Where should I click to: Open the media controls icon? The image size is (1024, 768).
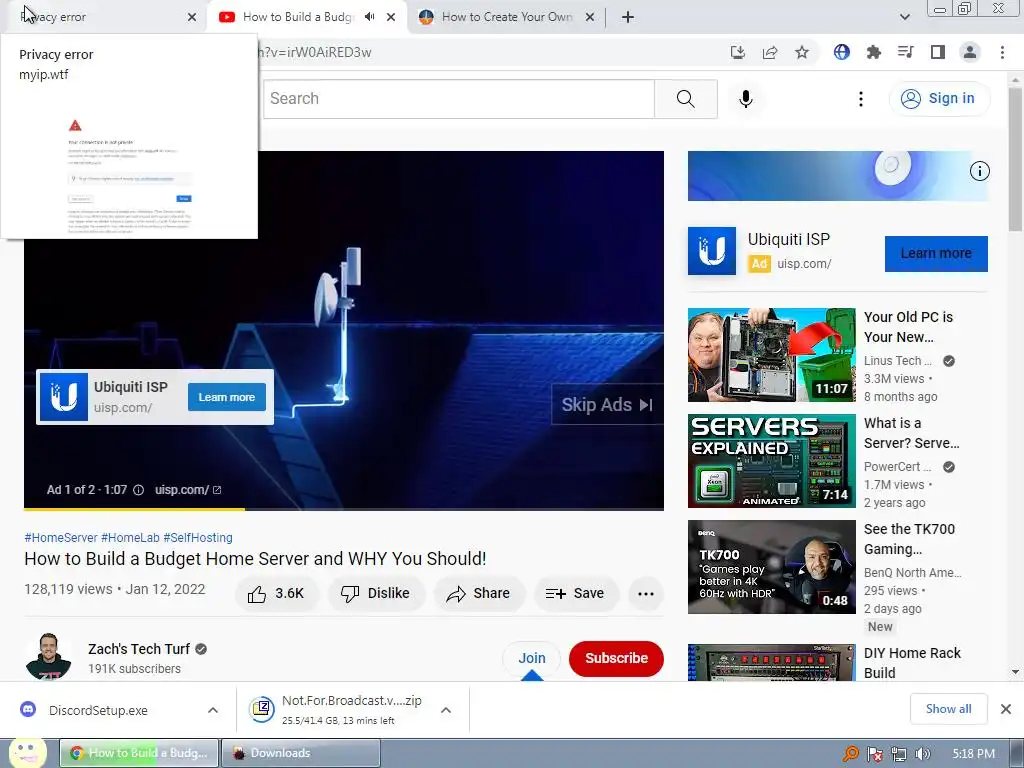[x=906, y=52]
